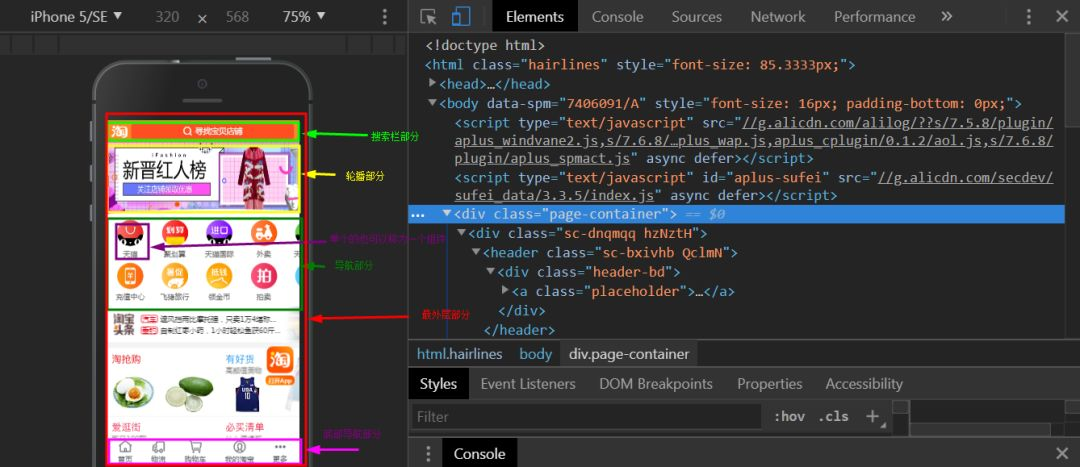The width and height of the screenshot is (1080, 467).
Task: Expand the head node
Action: 433,83
